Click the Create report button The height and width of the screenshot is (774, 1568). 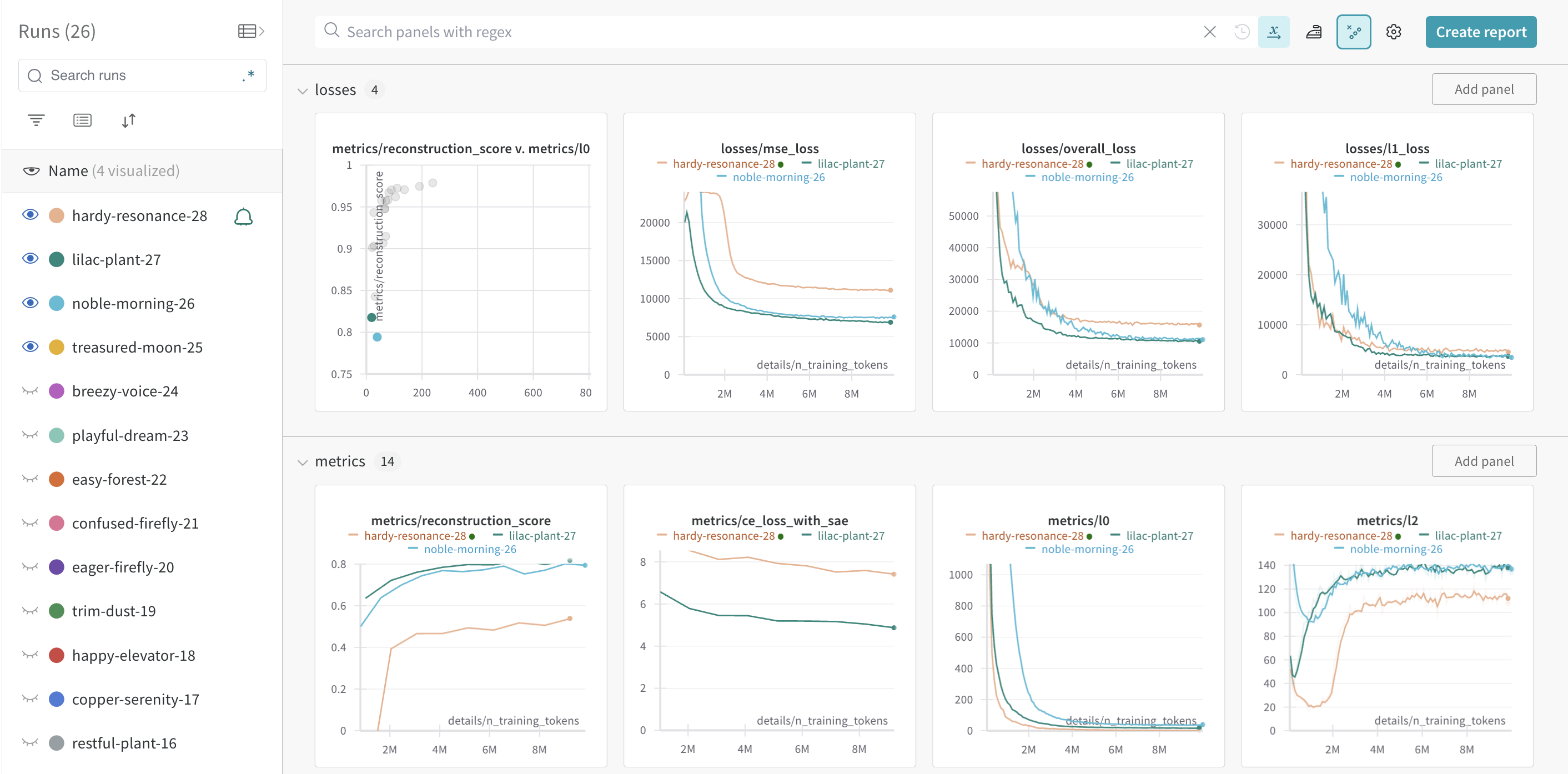[1480, 32]
